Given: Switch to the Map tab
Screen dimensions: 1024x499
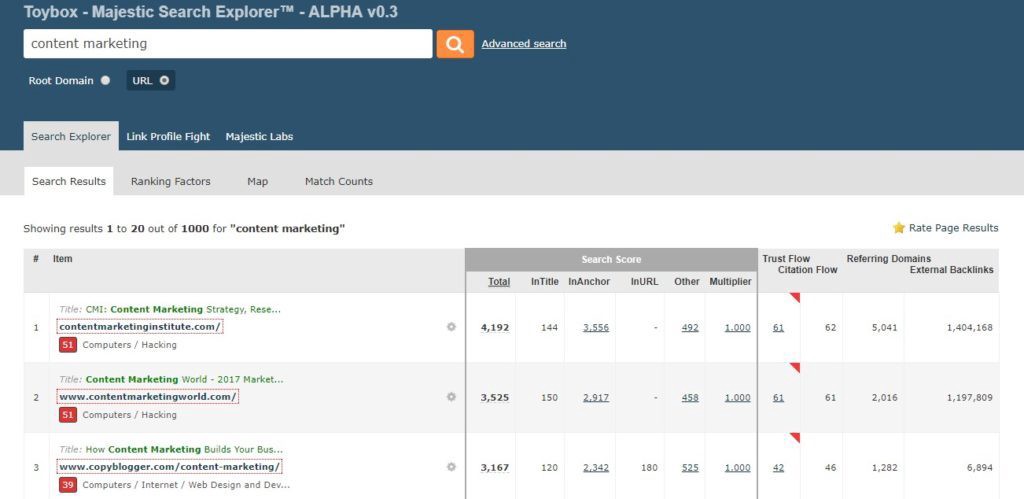Looking at the screenshot, I should 257,182.
